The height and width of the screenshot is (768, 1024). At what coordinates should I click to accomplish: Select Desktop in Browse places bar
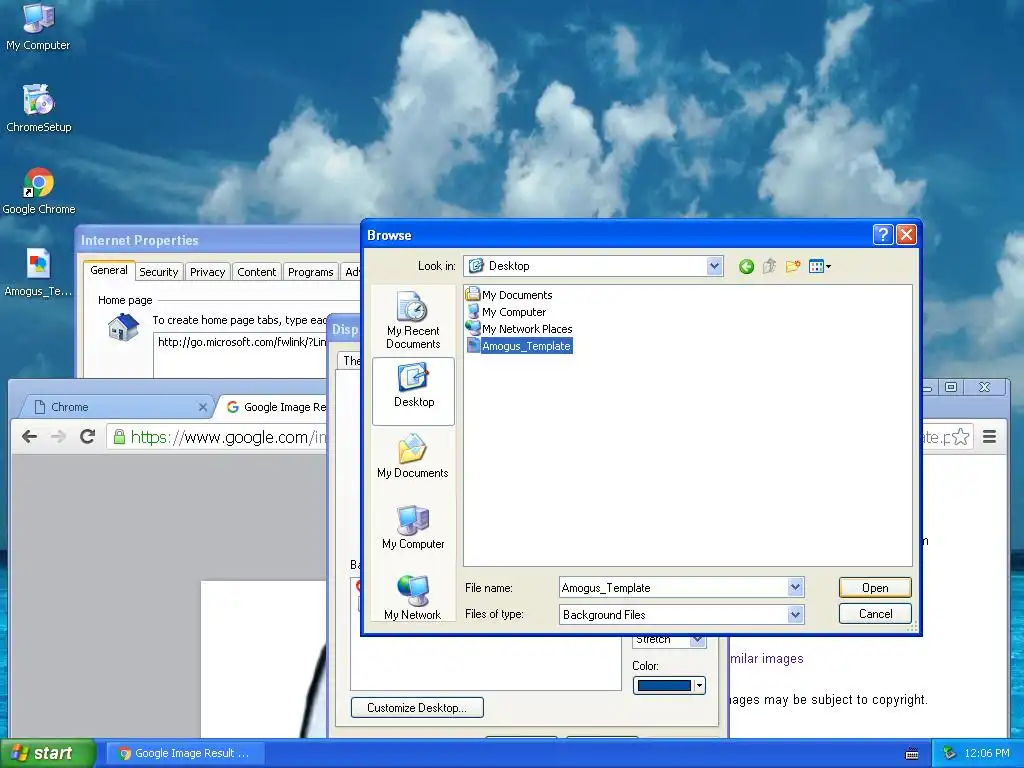click(413, 391)
